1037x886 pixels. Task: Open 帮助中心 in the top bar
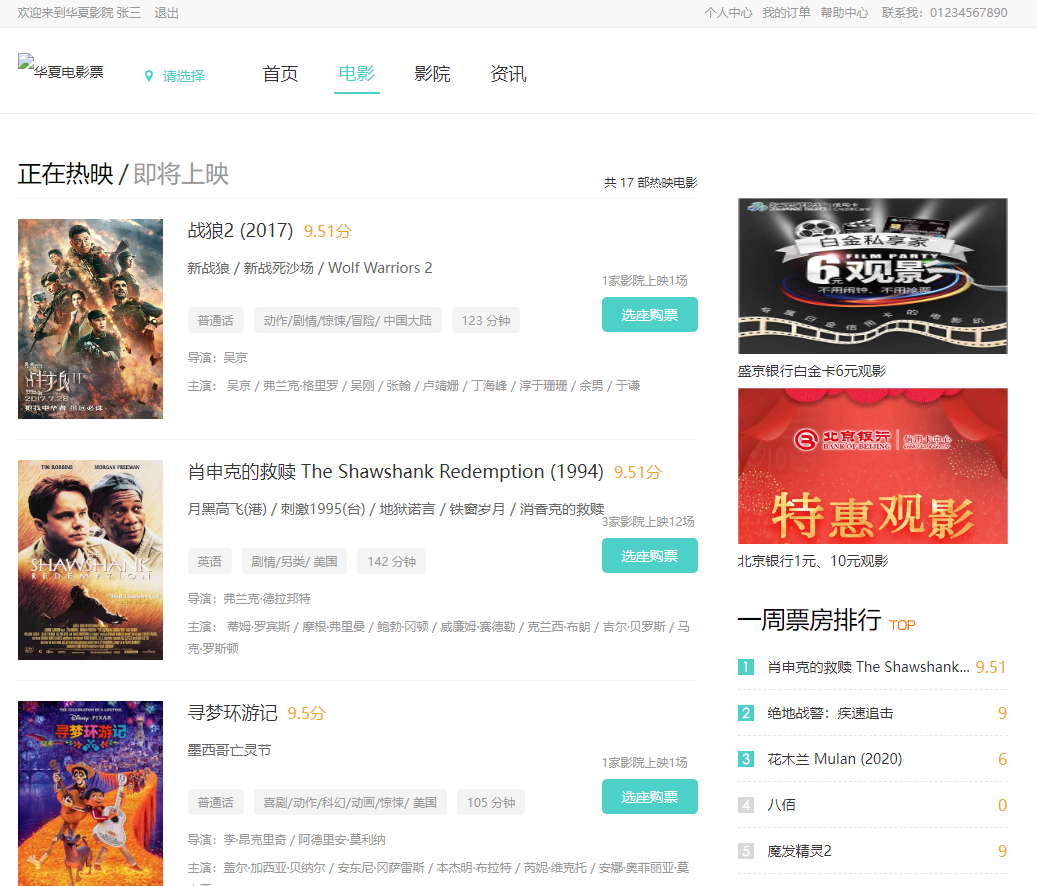(x=844, y=13)
